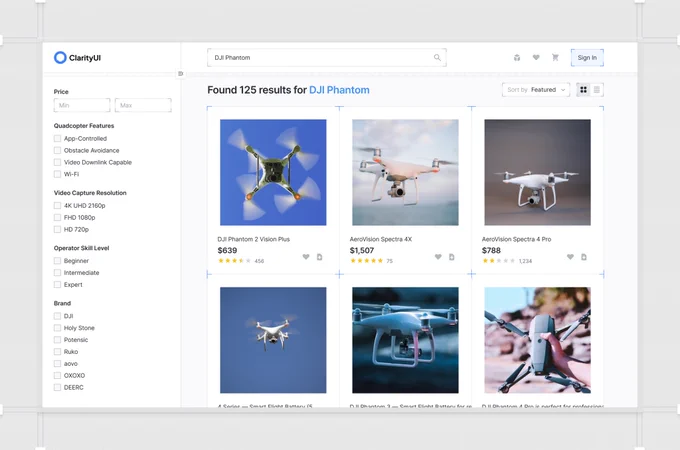The height and width of the screenshot is (450, 680).
Task: Filter by DEERC brand
Action: coord(57,387)
